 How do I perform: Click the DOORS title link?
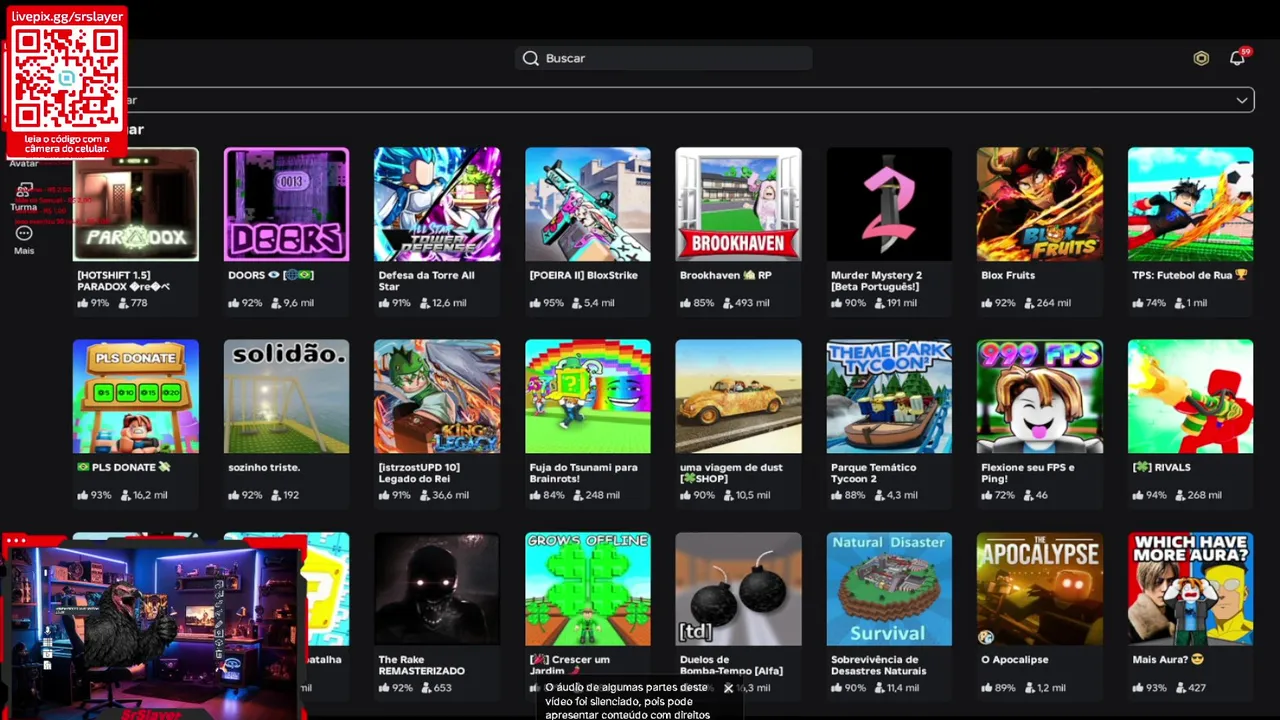[x=271, y=275]
